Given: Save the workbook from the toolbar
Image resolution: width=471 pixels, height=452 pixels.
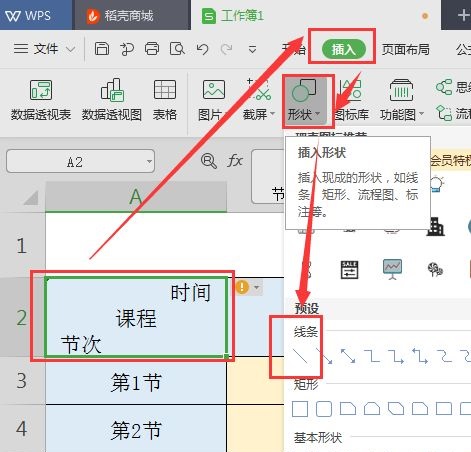Looking at the screenshot, I should click(102, 49).
